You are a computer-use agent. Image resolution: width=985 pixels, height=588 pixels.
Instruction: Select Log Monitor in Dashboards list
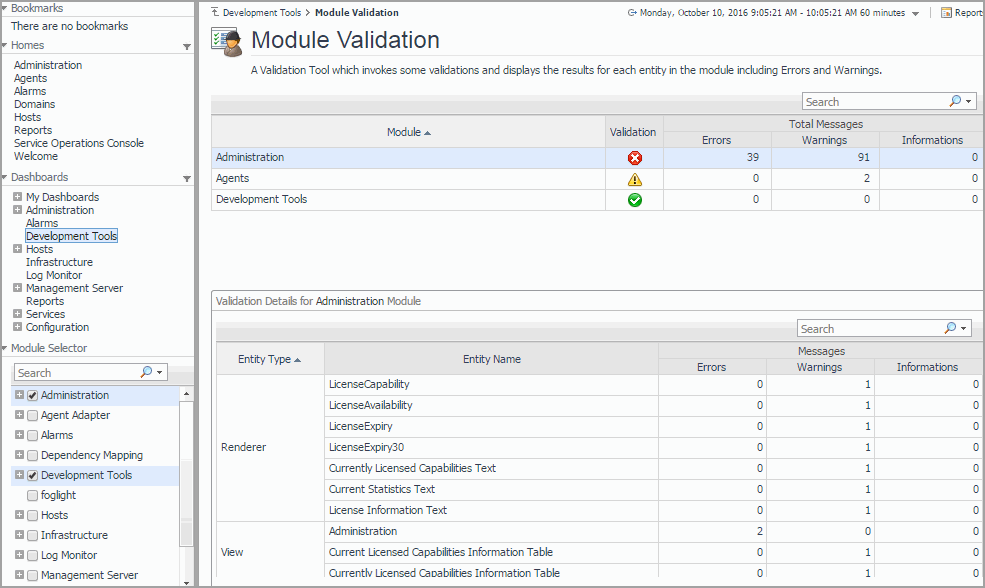point(54,275)
